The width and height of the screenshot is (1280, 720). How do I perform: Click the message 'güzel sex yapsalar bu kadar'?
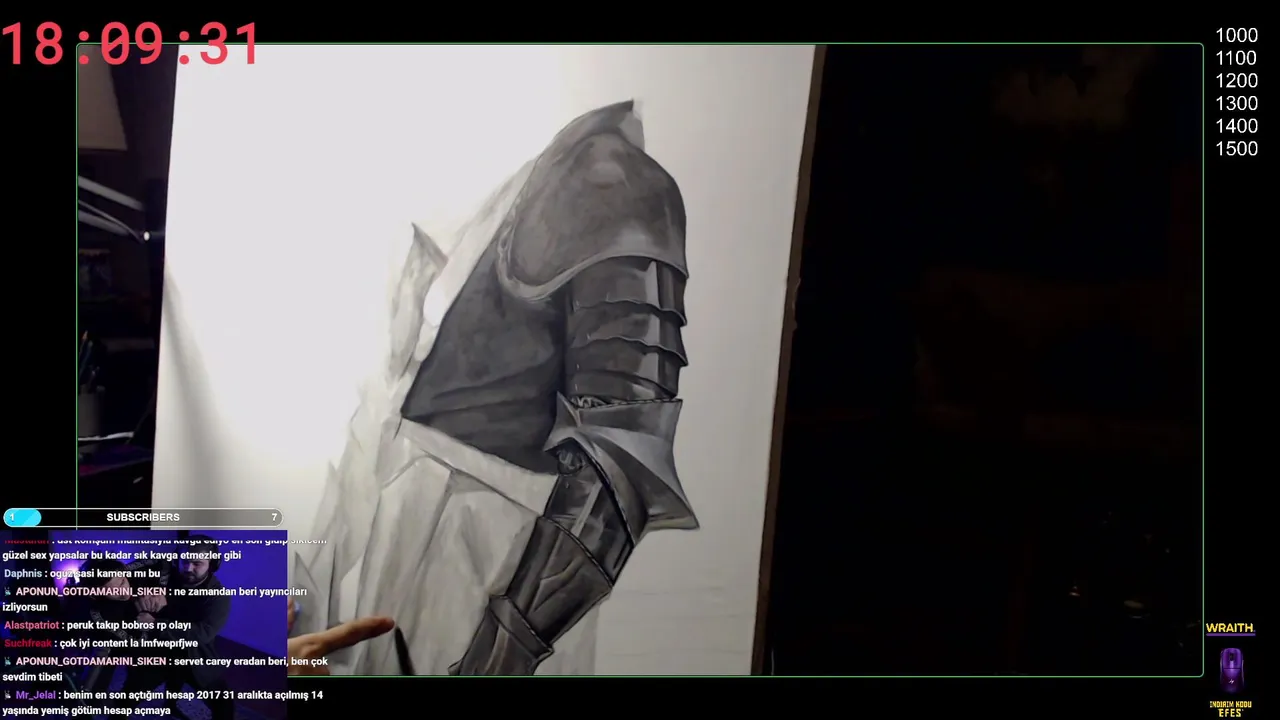coord(122,555)
